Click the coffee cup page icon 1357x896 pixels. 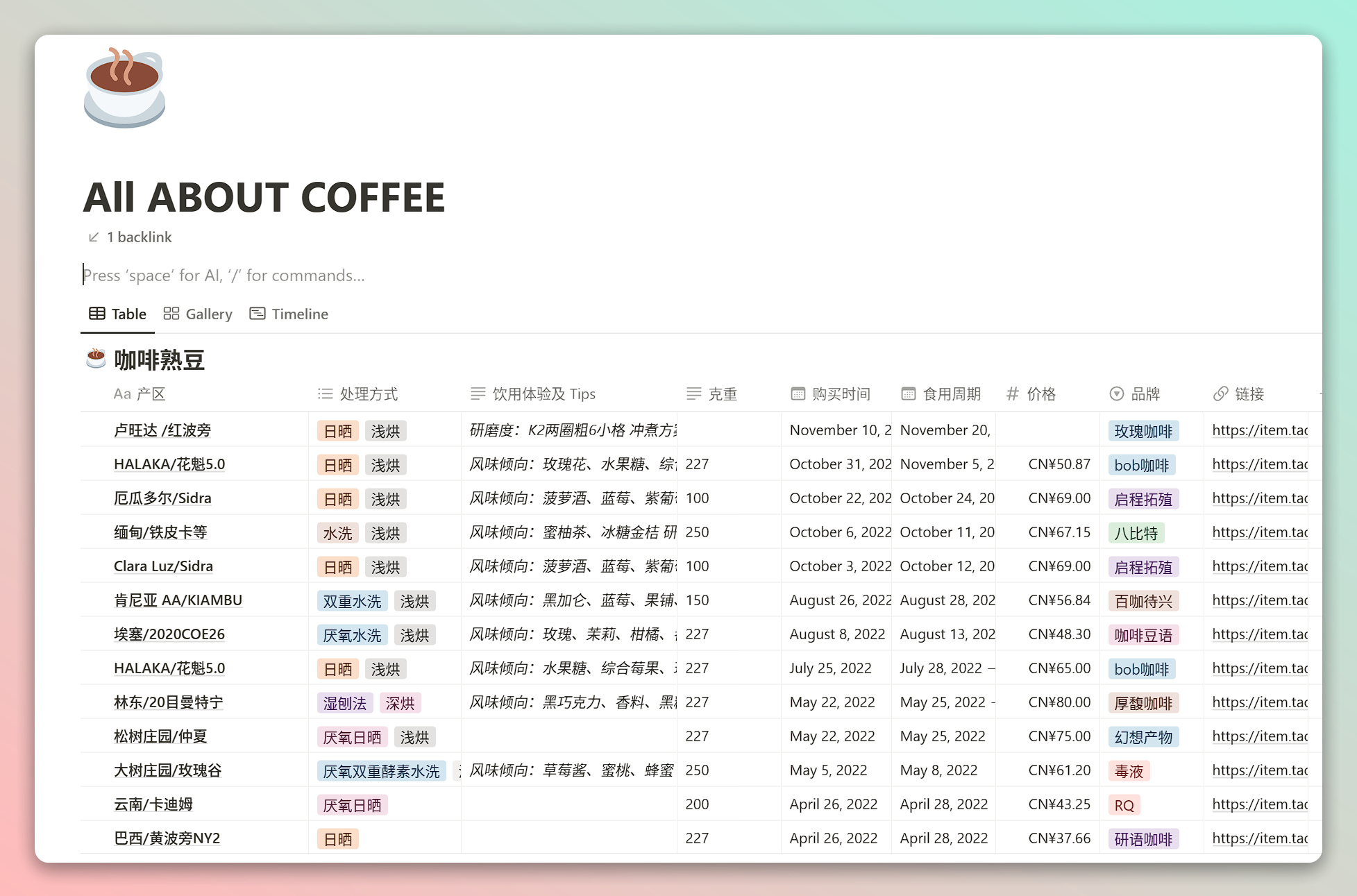pyautogui.click(x=124, y=88)
